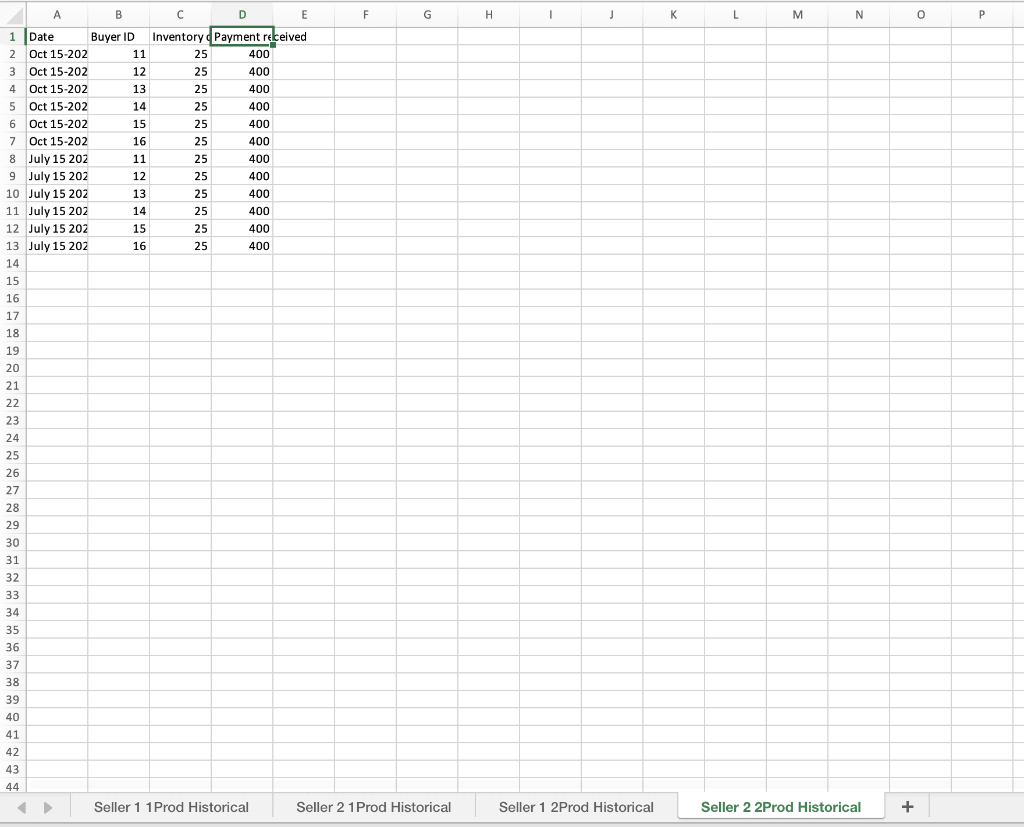This screenshot has height=827, width=1024.
Task: Select row 13 header
Action: coord(12,246)
